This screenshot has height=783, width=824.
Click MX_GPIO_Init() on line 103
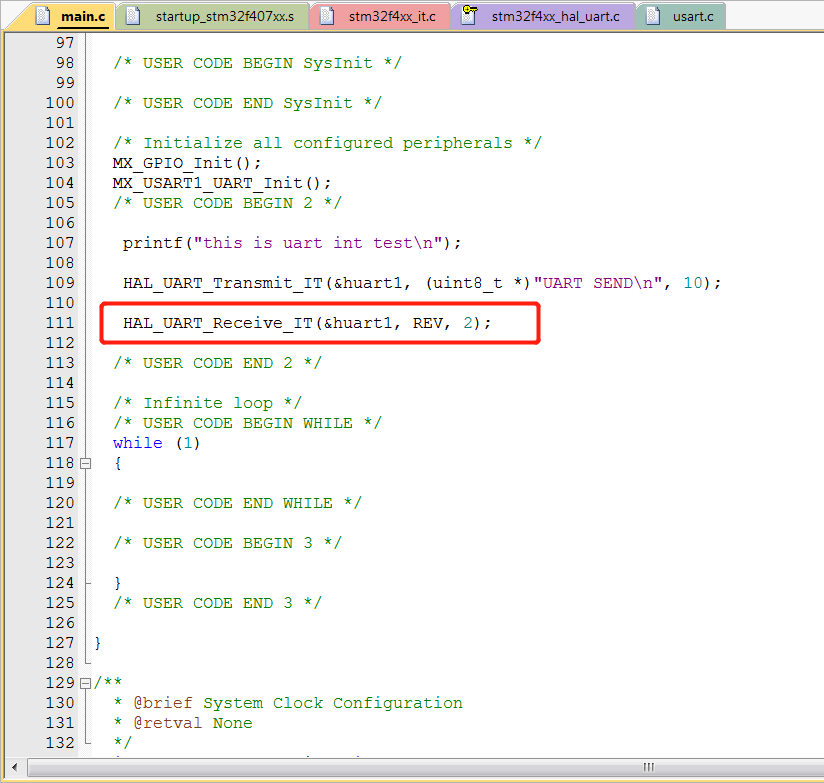[187, 163]
